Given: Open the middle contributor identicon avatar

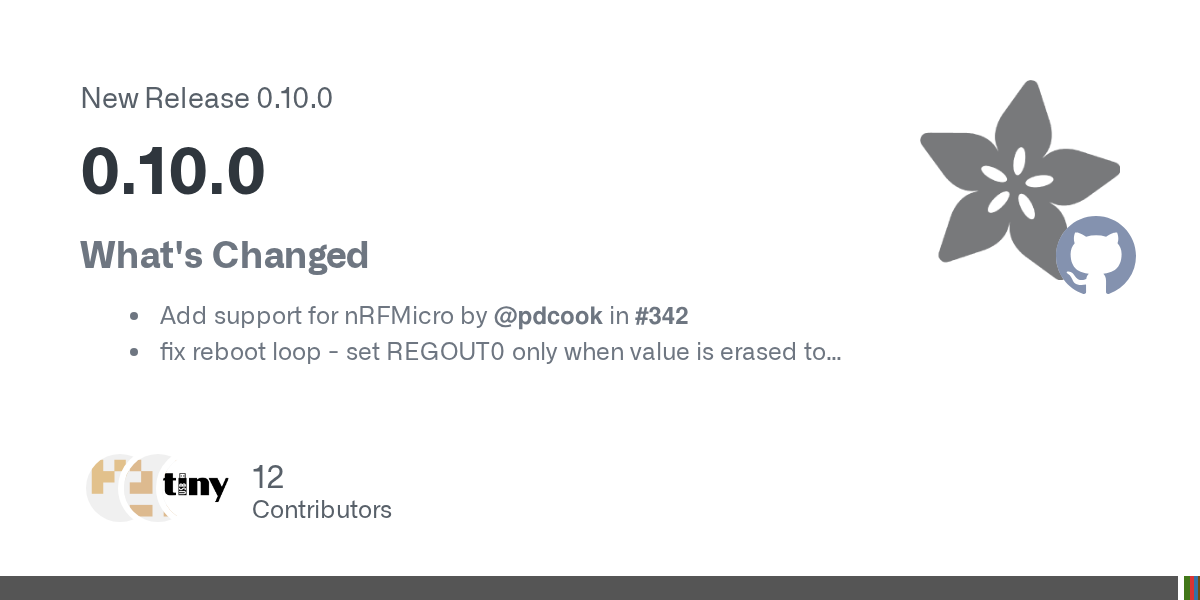Looking at the screenshot, I should coord(152,487).
